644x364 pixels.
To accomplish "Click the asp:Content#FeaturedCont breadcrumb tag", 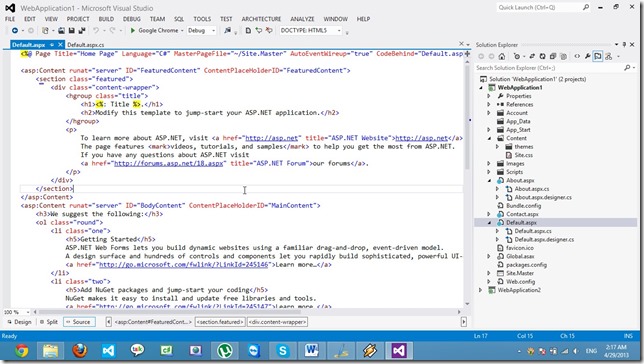I will (153, 322).
